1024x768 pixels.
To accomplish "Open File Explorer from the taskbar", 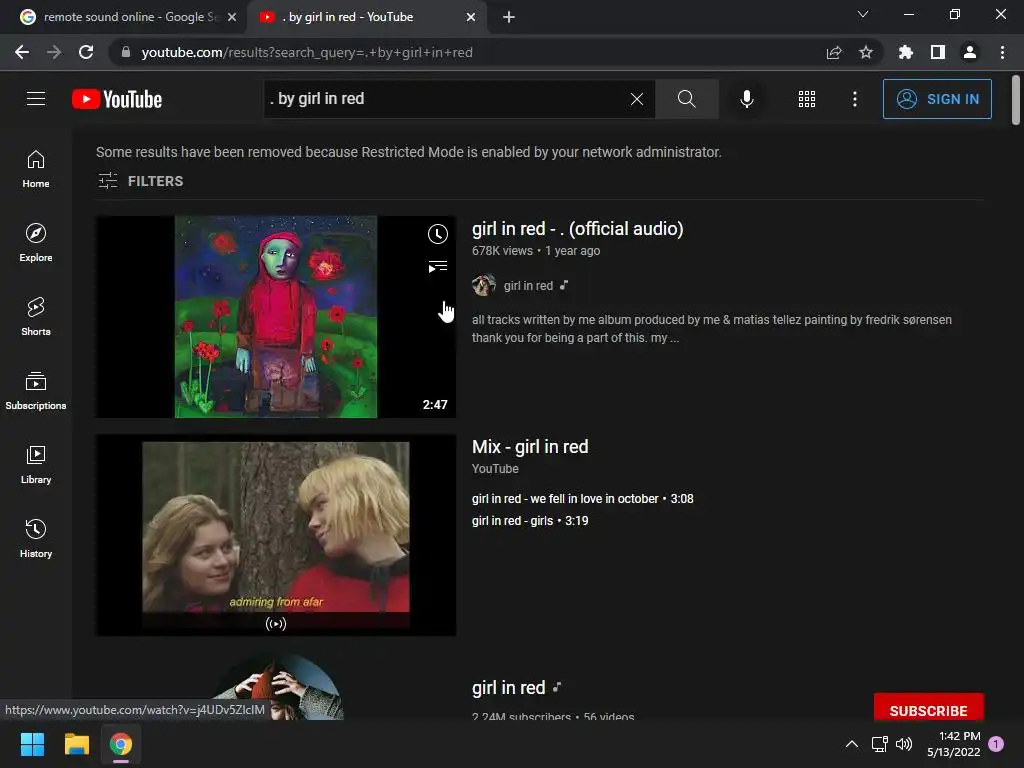I will point(76,744).
